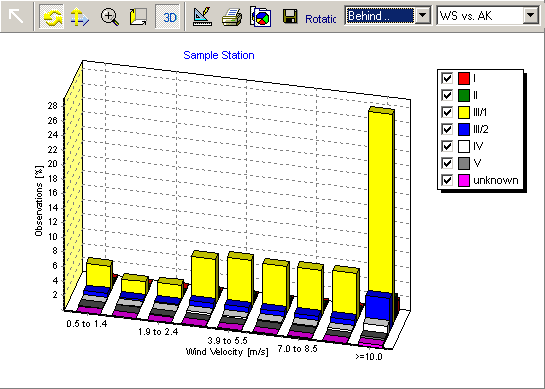Click the arrow pointer tool icon

tap(16, 16)
